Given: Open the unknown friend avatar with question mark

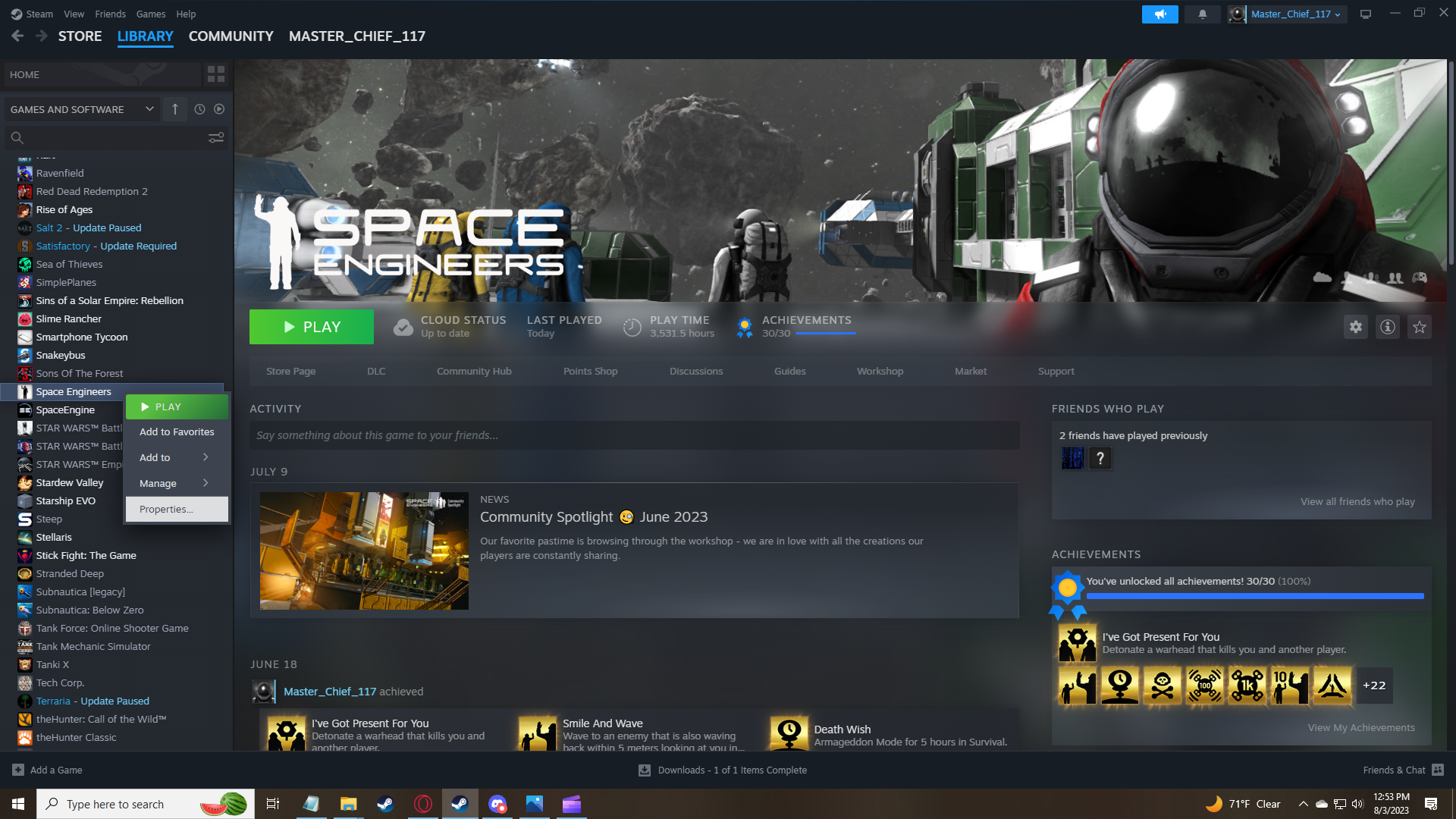Looking at the screenshot, I should pyautogui.click(x=1100, y=458).
